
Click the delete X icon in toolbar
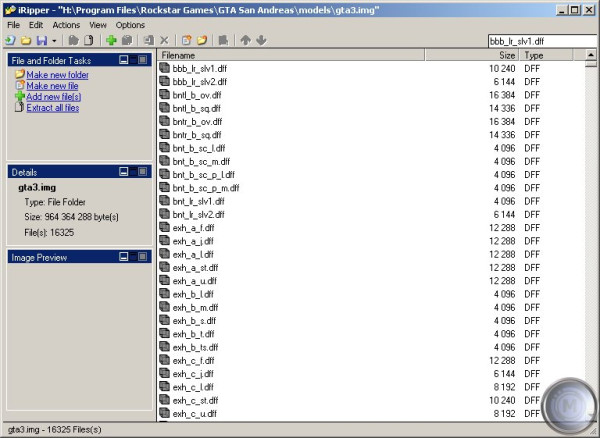coord(165,40)
